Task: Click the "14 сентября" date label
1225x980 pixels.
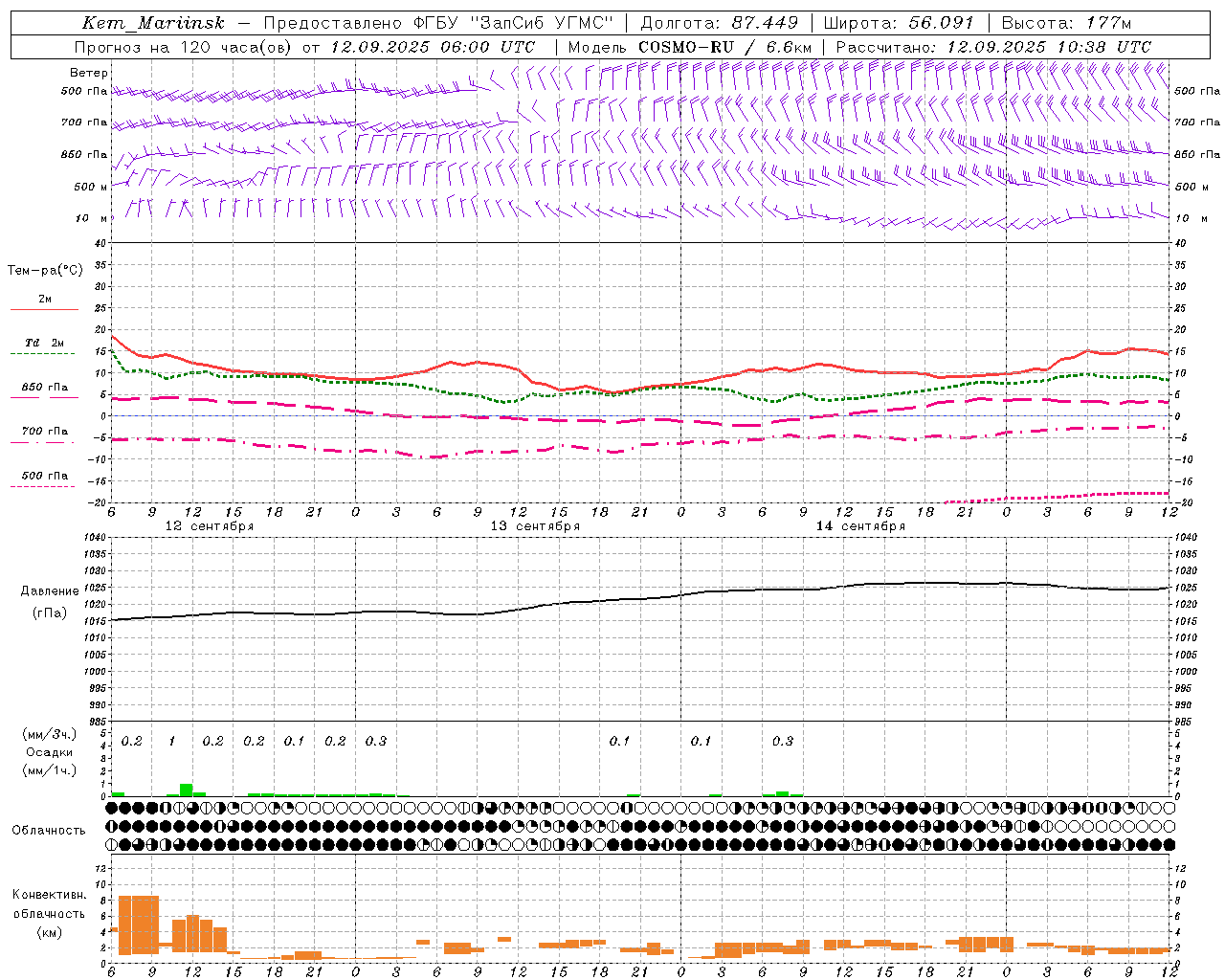Action: (x=860, y=526)
